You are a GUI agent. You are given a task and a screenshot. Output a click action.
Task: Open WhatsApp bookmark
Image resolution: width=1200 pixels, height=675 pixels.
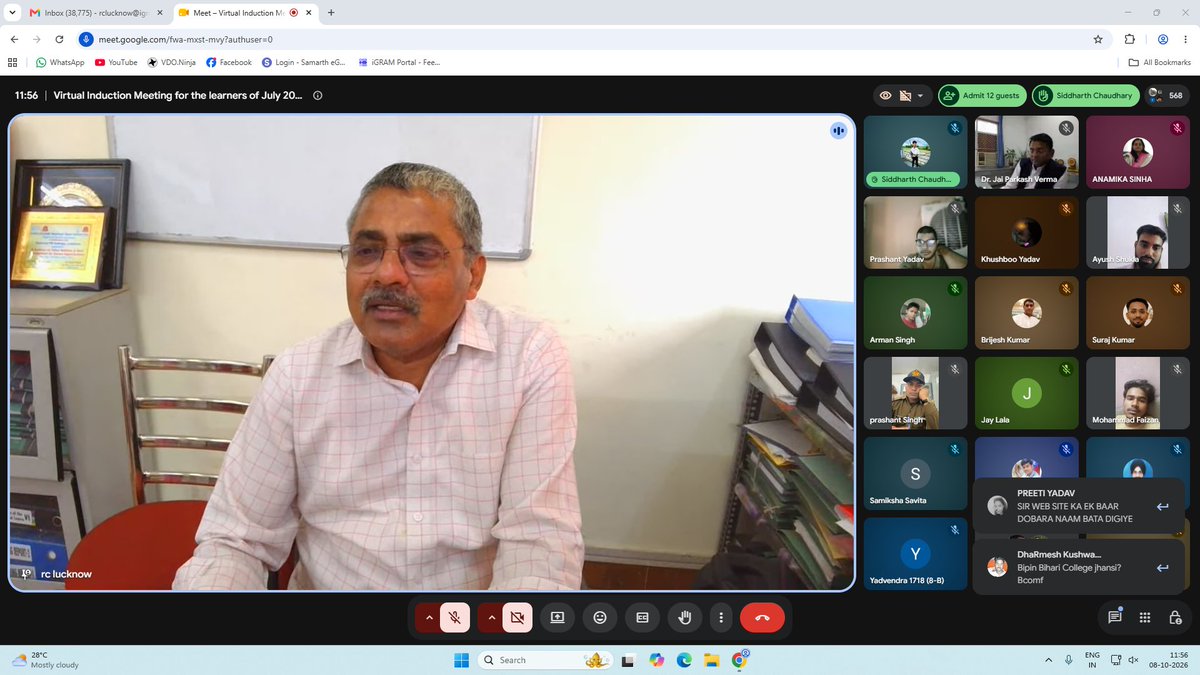[60, 62]
